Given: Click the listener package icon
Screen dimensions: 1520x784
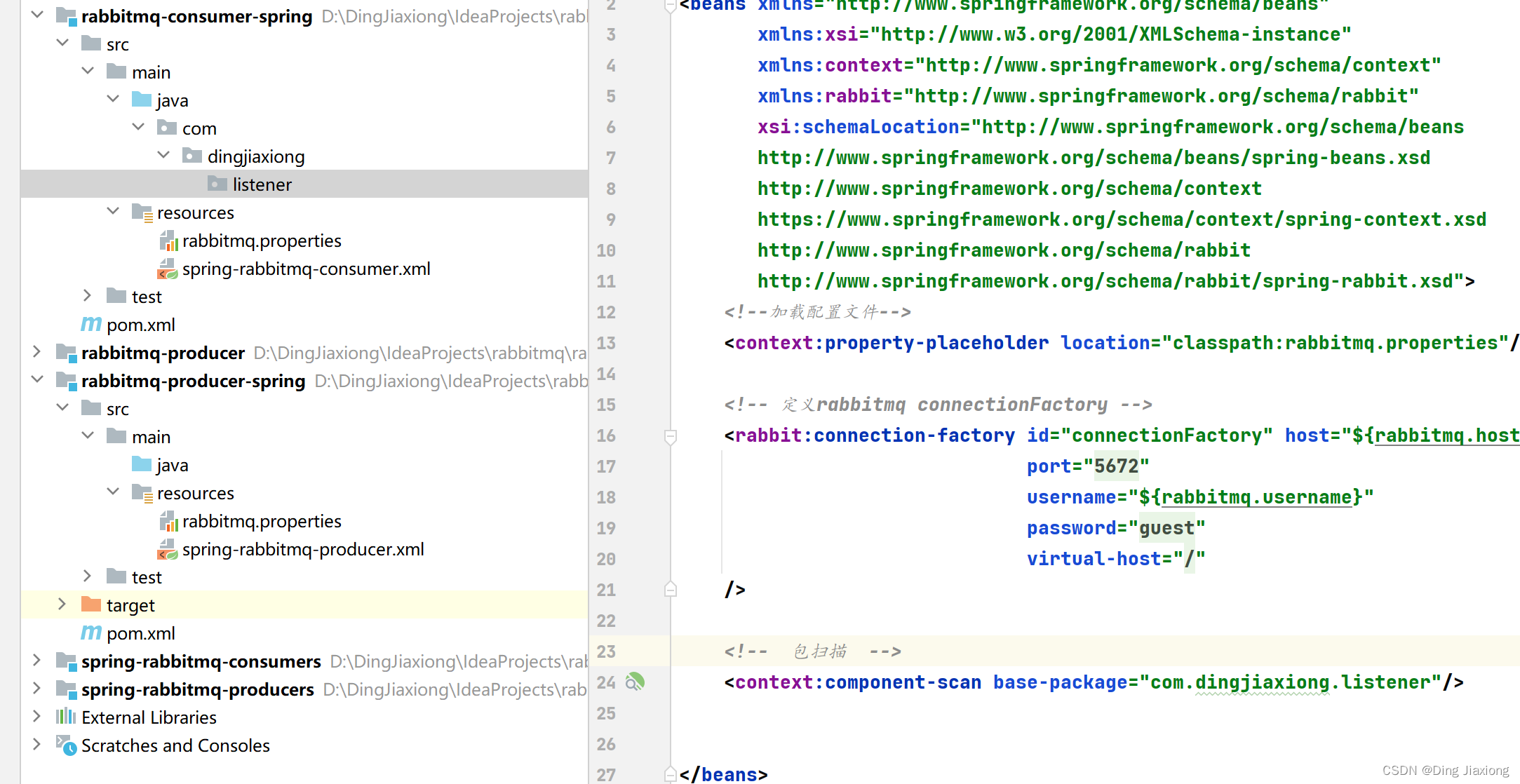Looking at the screenshot, I should 217,184.
